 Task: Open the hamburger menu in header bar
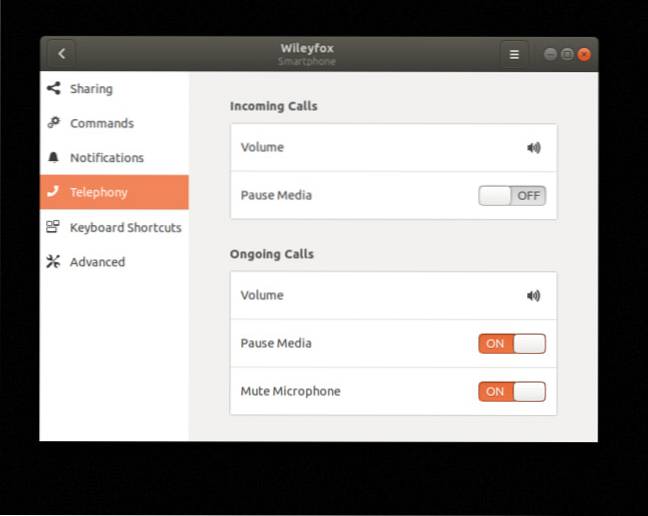point(514,54)
